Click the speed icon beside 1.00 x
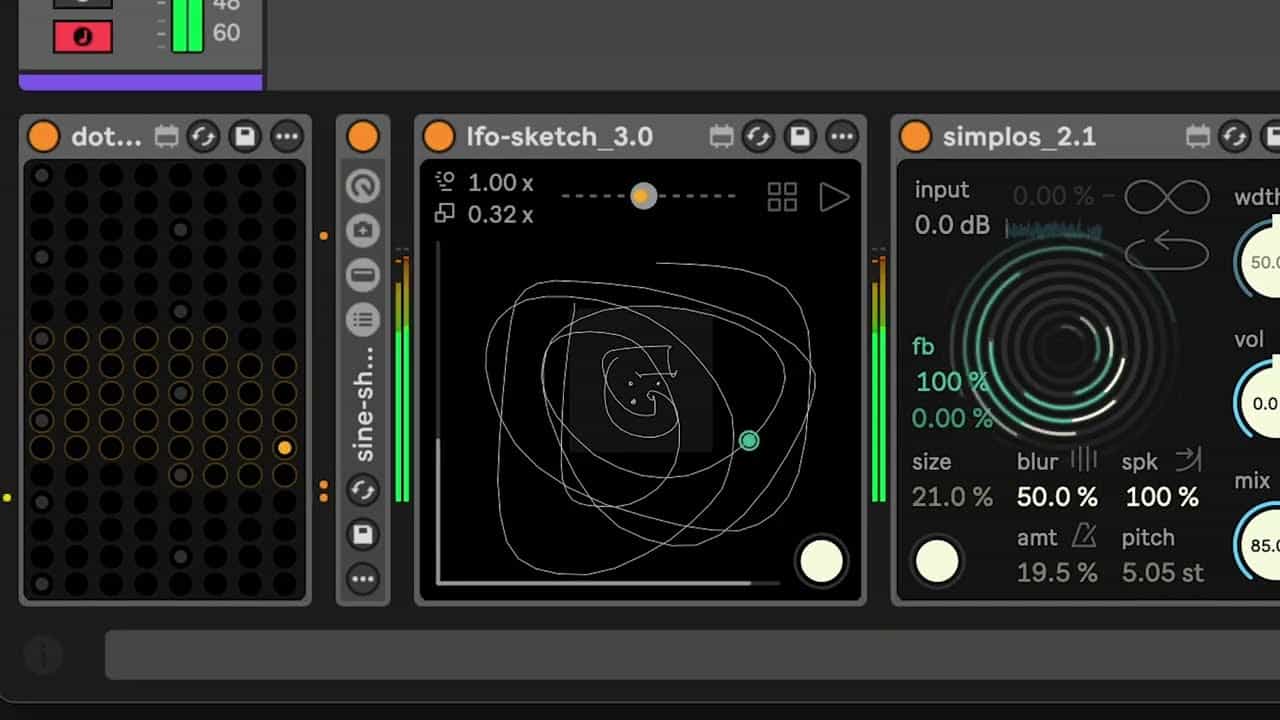 pyautogui.click(x=445, y=182)
